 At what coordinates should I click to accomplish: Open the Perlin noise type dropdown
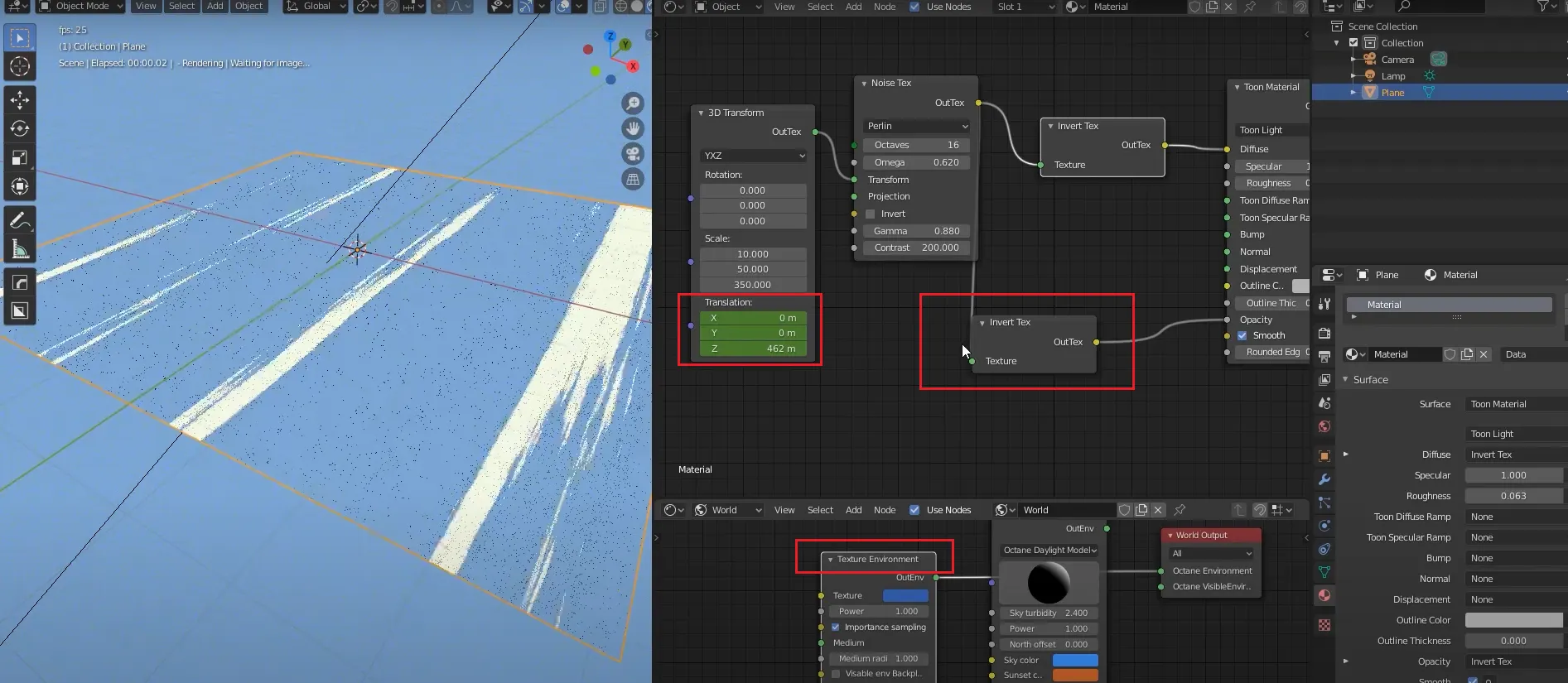pyautogui.click(x=916, y=126)
